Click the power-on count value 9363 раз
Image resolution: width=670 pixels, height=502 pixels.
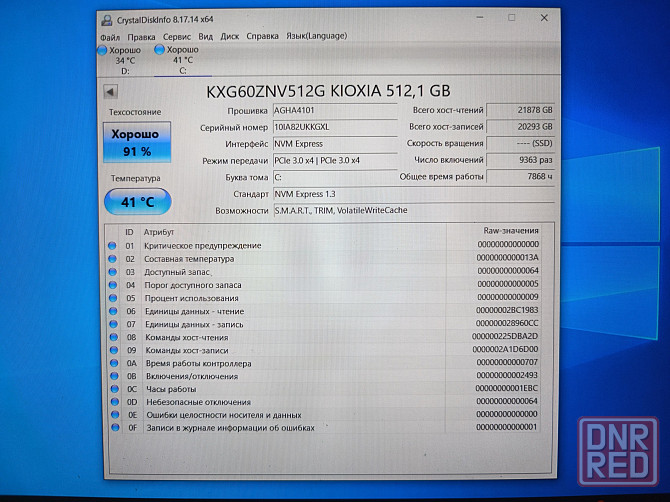pyautogui.click(x=520, y=160)
